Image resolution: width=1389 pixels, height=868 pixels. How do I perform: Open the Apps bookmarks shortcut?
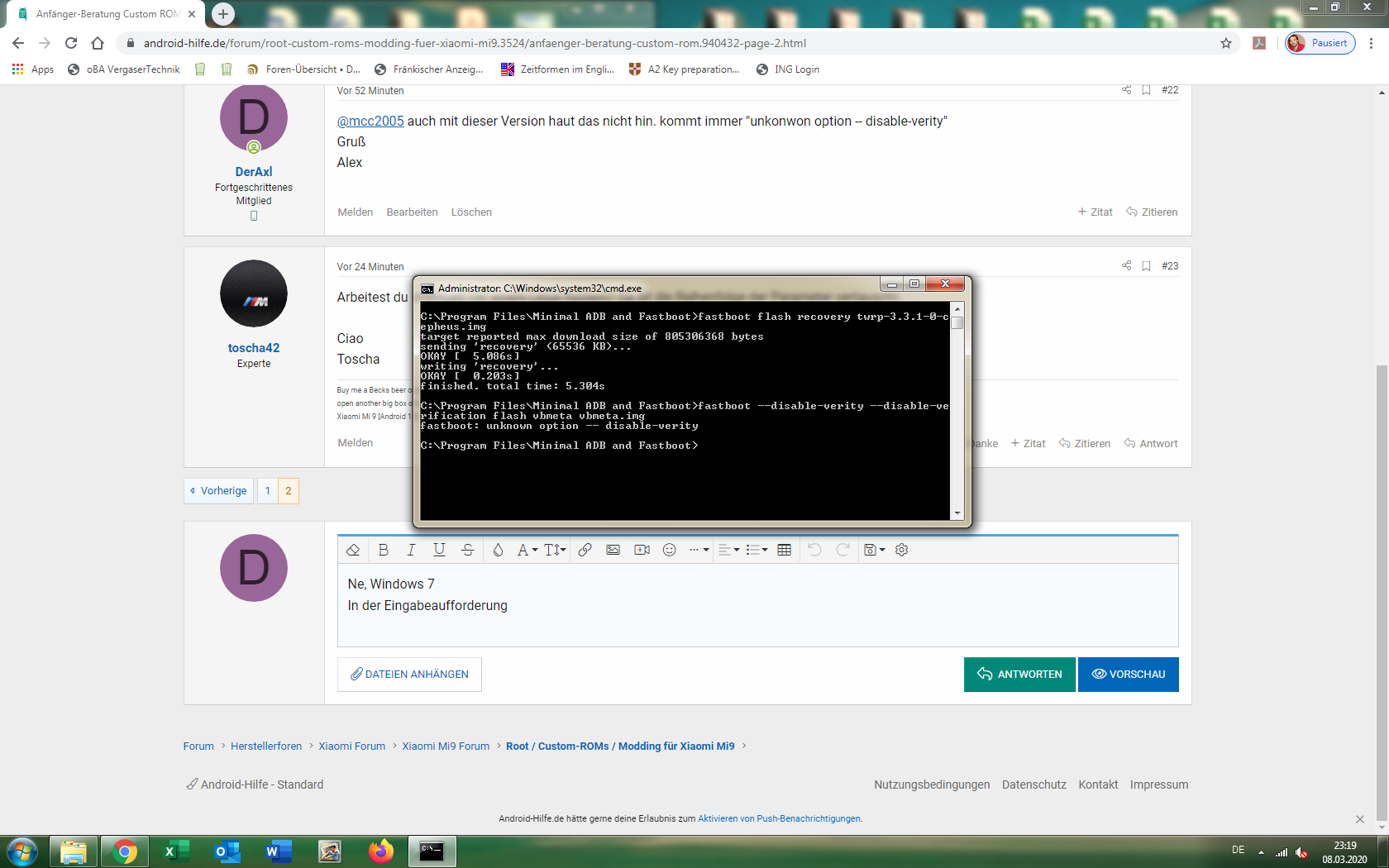click(x=33, y=69)
